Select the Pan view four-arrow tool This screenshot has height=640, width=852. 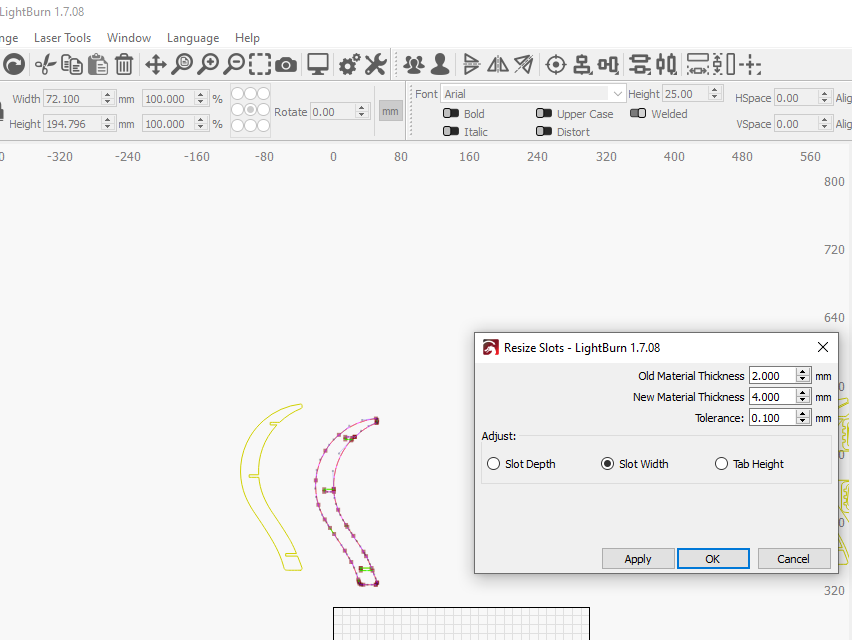(155, 65)
